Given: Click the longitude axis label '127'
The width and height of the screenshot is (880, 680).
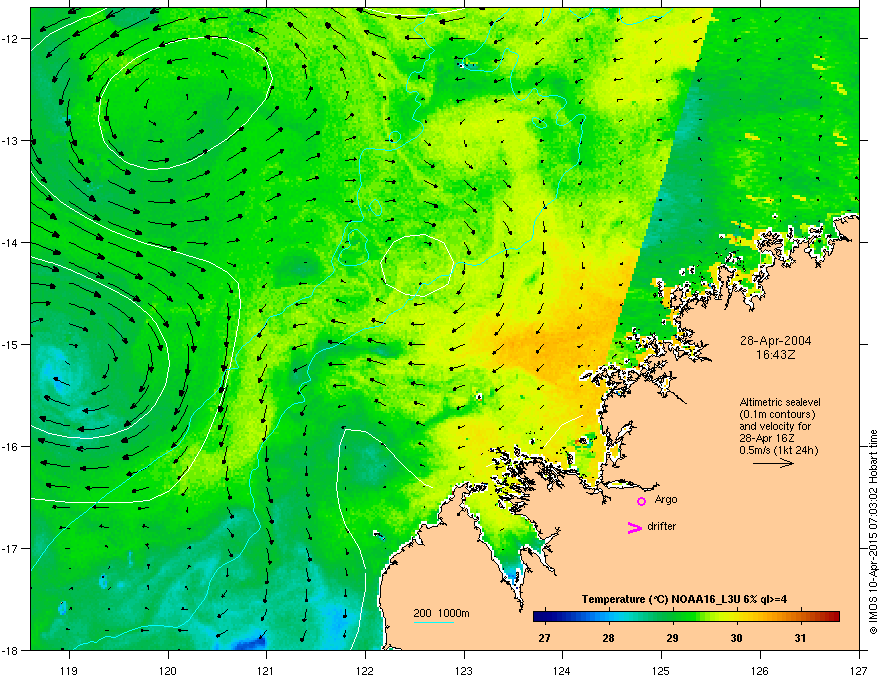Looking at the screenshot, I should pos(859,670).
